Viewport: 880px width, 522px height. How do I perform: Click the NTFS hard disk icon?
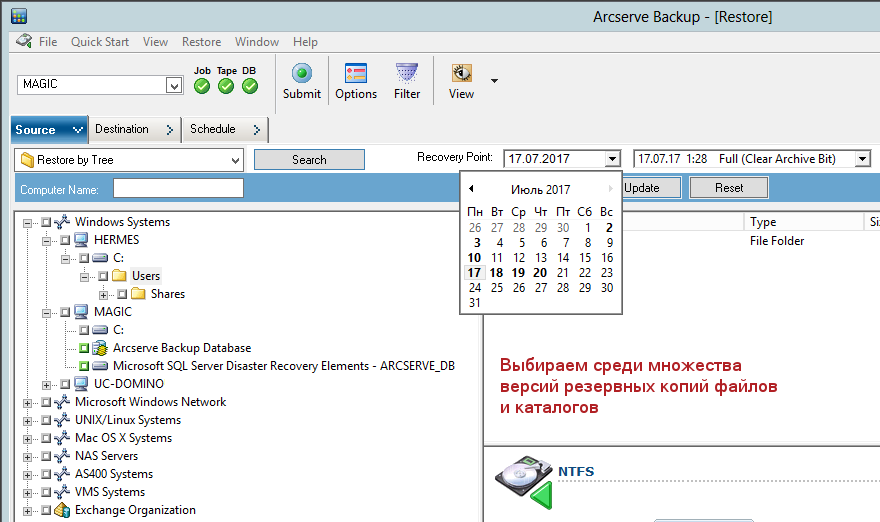[x=524, y=482]
